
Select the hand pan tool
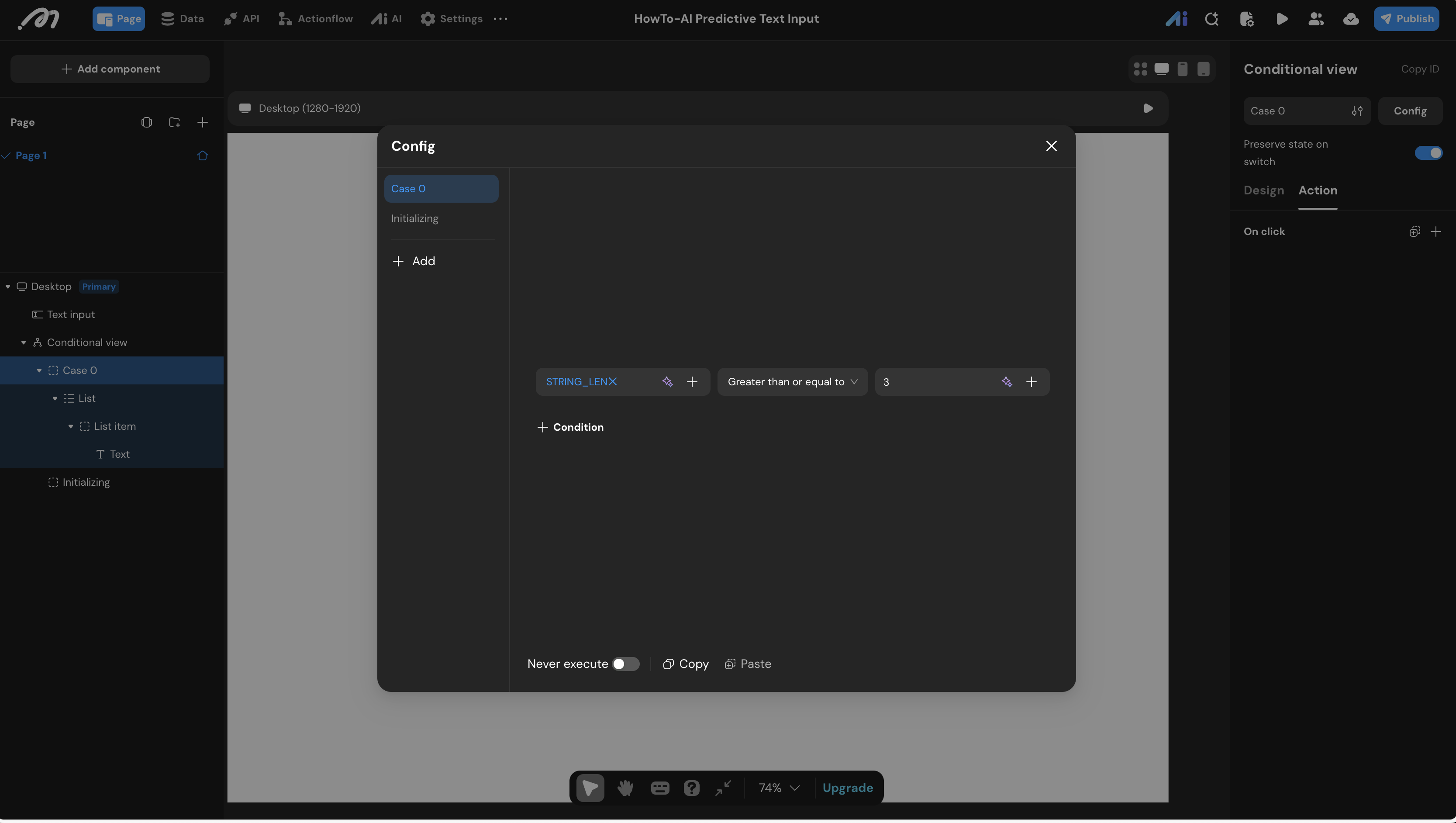click(625, 788)
